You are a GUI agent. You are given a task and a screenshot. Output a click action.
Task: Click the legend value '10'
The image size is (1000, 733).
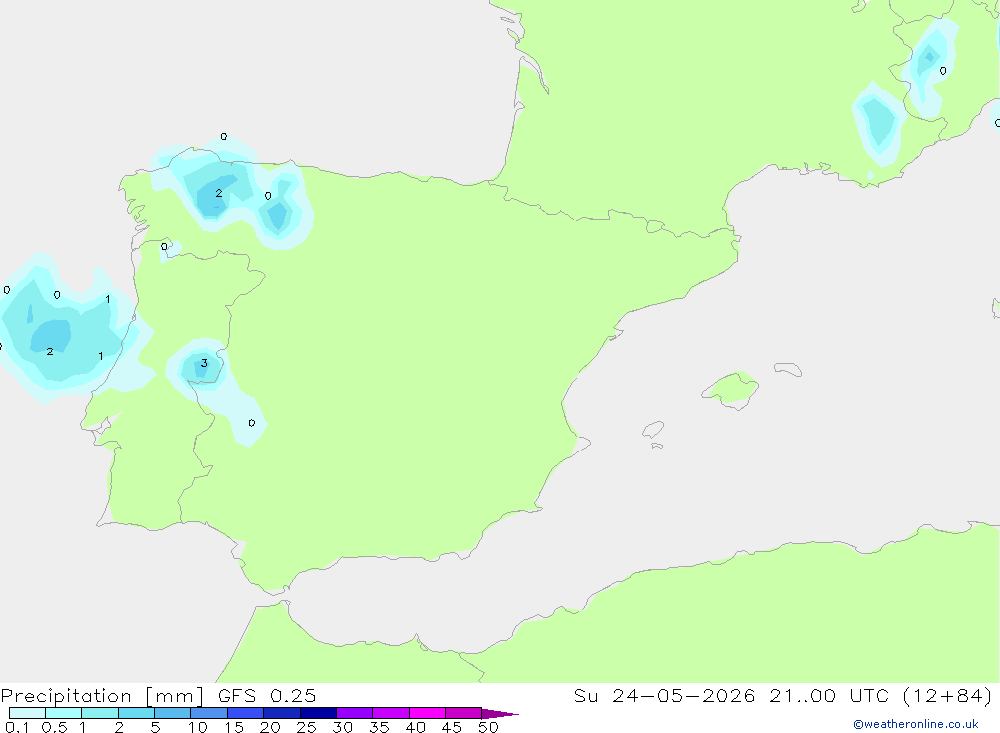198,727
